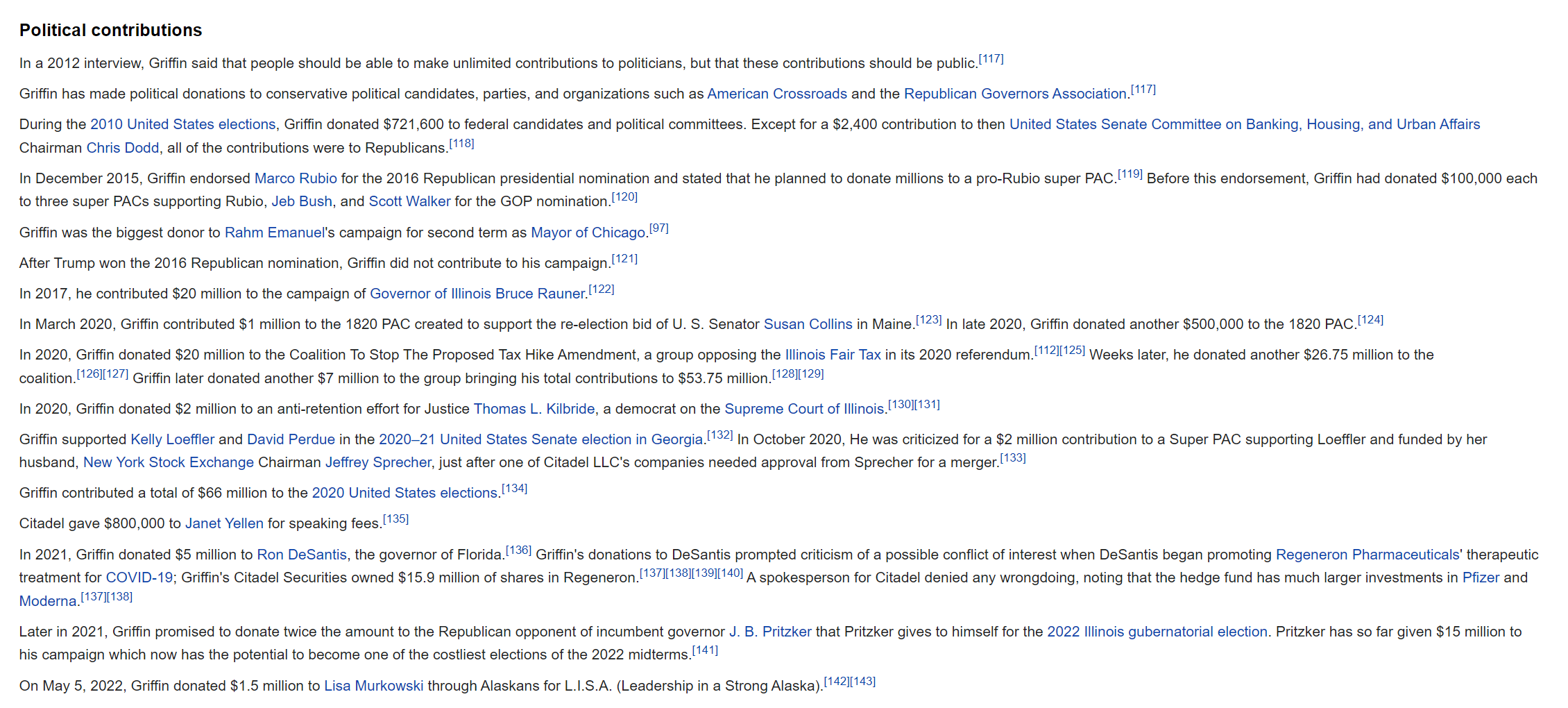Open footnote [112] after 2020 referendum
1568x708 pixels.
coord(1047,351)
